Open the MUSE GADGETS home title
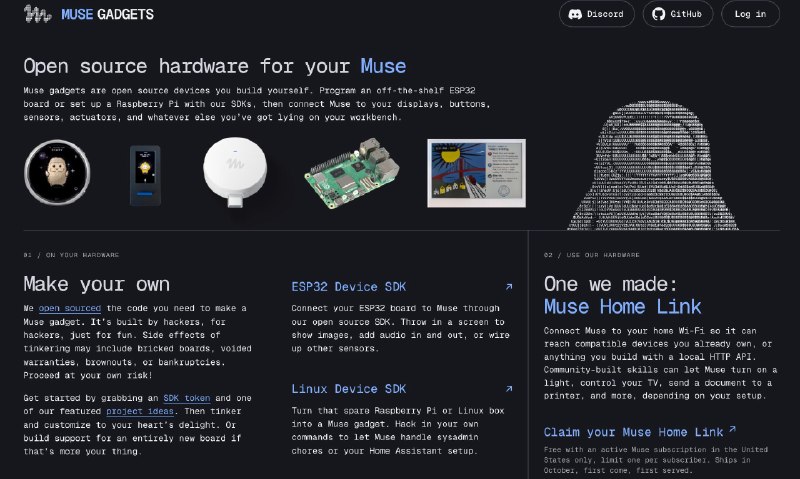This screenshot has width=800, height=479. [107, 14]
